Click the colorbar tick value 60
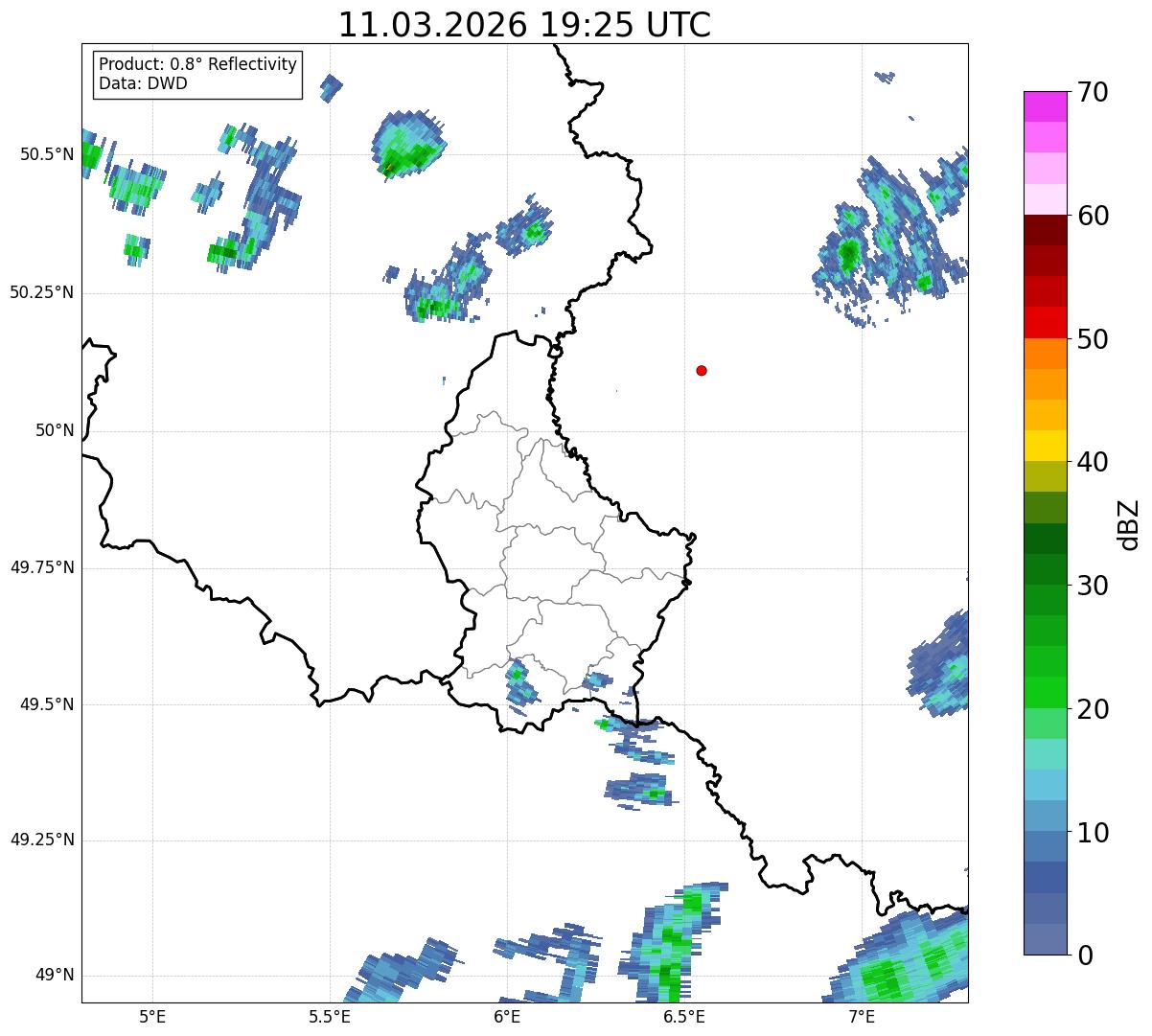1152x1036 pixels. point(1093,216)
